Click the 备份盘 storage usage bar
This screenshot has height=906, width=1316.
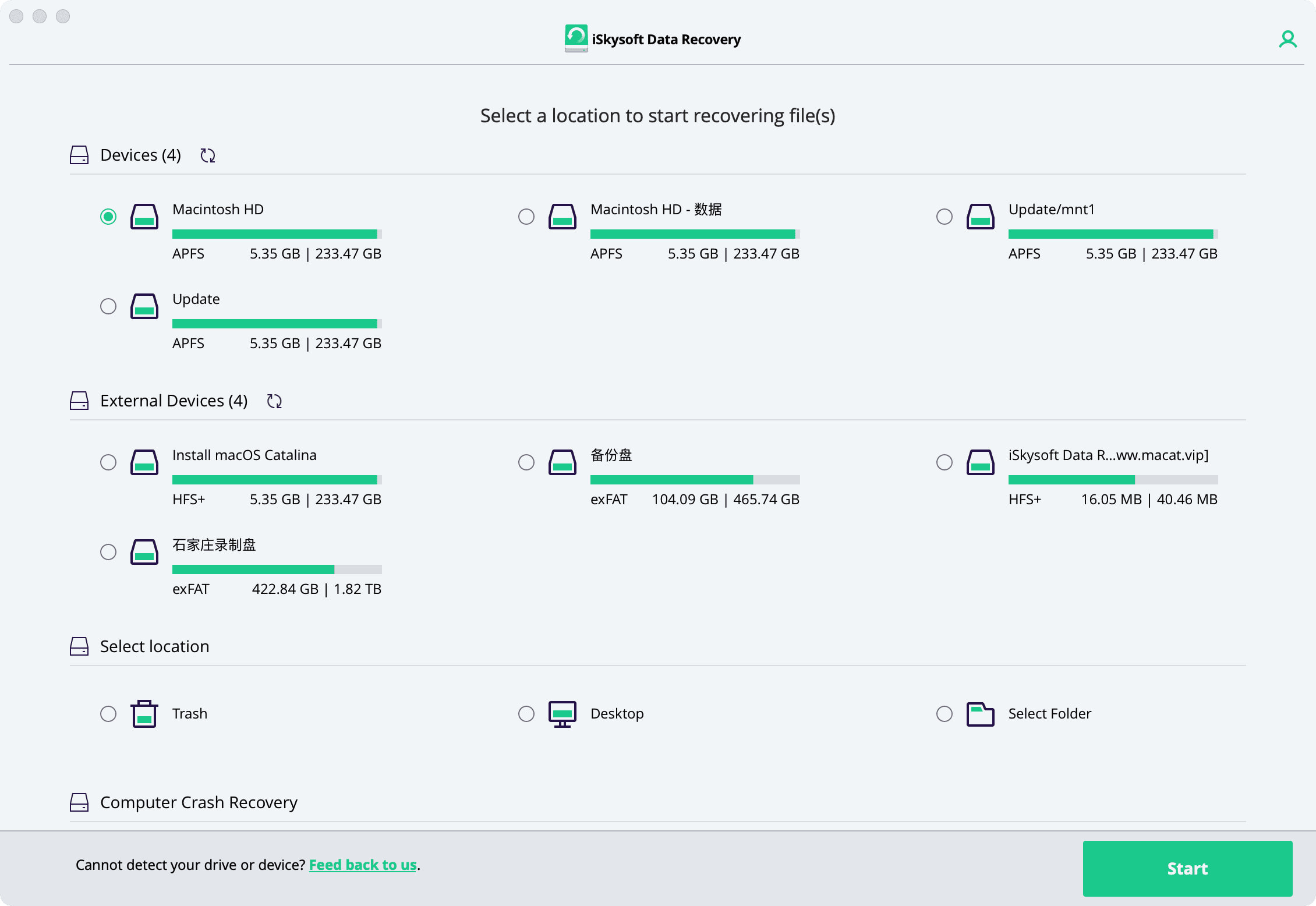tap(695, 480)
